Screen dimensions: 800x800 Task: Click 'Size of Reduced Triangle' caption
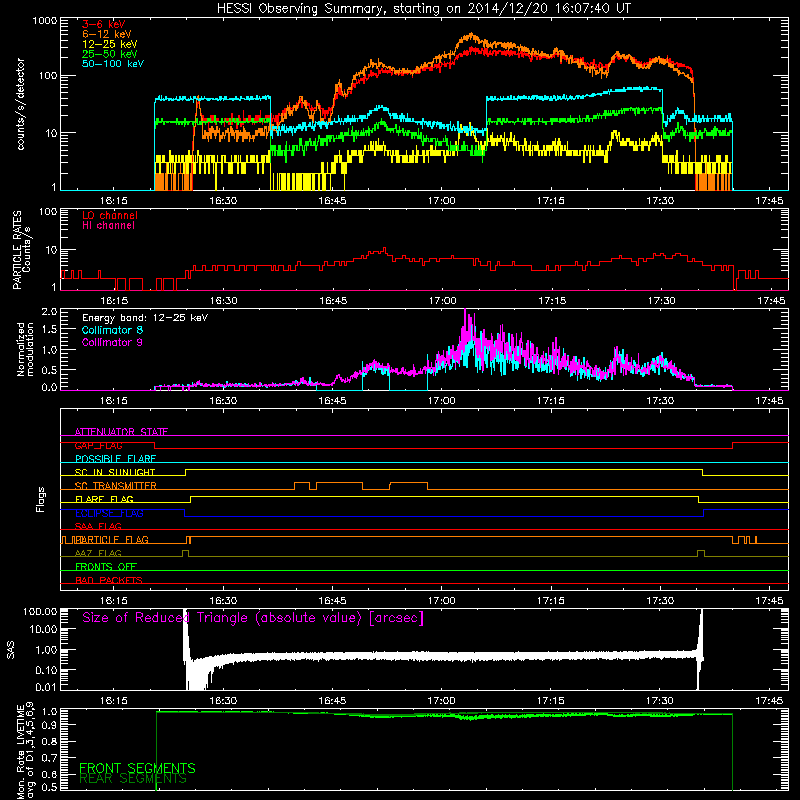[253, 618]
